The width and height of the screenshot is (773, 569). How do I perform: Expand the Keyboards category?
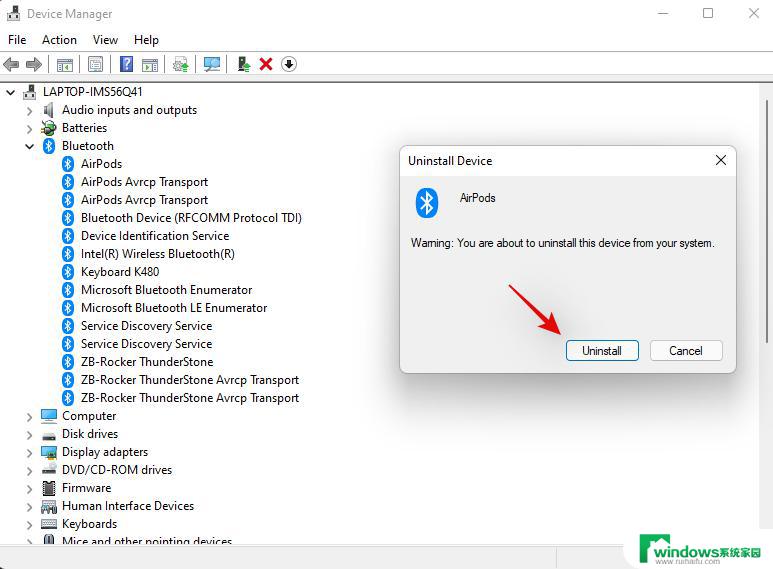[29, 525]
